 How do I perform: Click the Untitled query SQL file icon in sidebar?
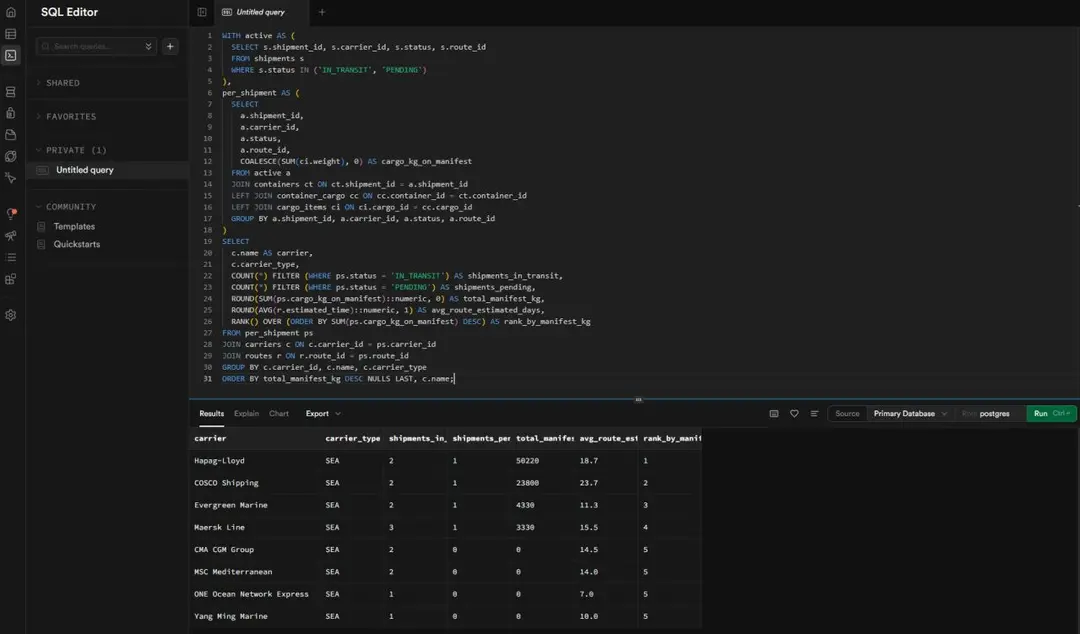[x=43, y=170]
